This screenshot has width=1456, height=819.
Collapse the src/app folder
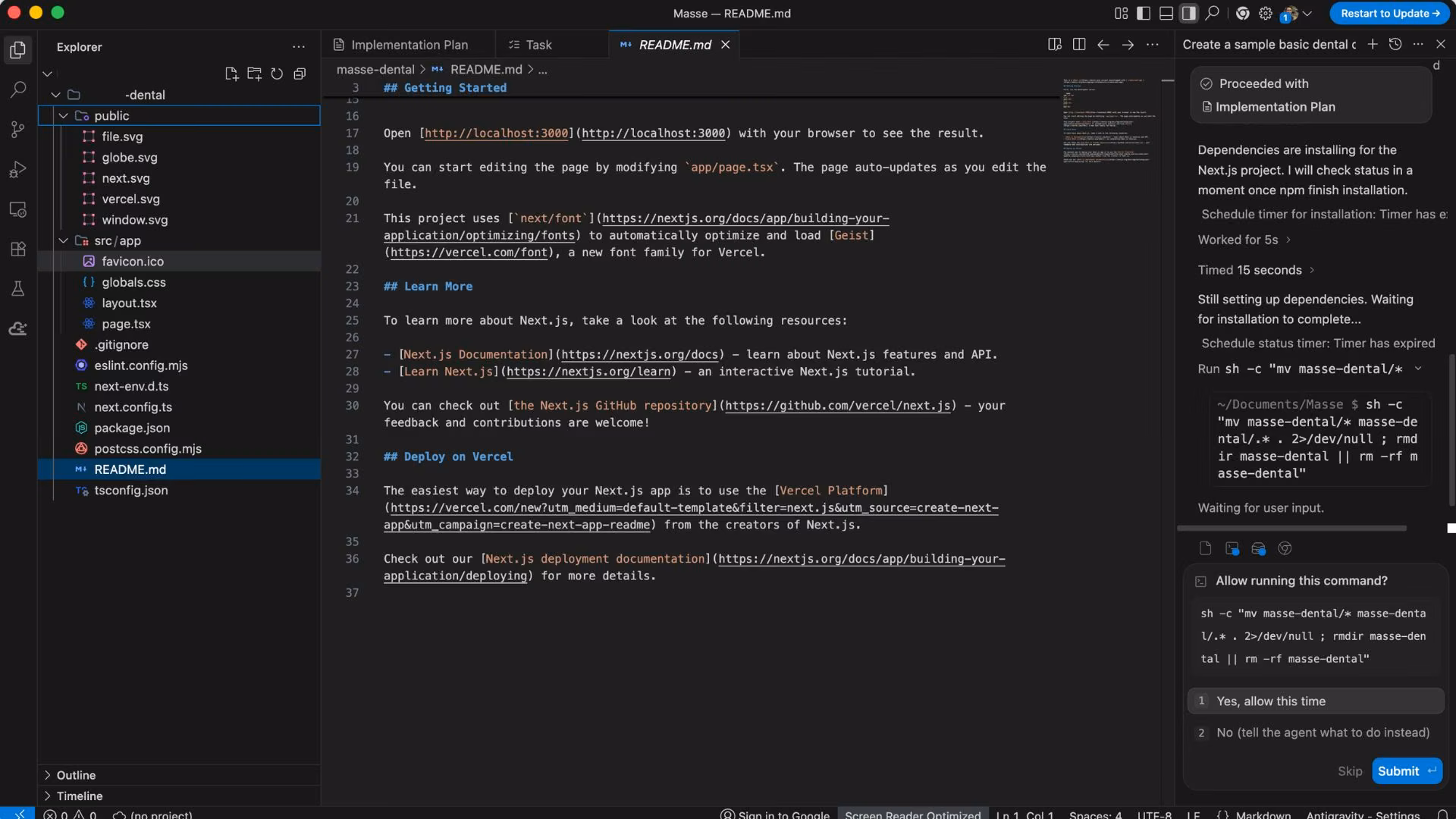[x=64, y=240]
